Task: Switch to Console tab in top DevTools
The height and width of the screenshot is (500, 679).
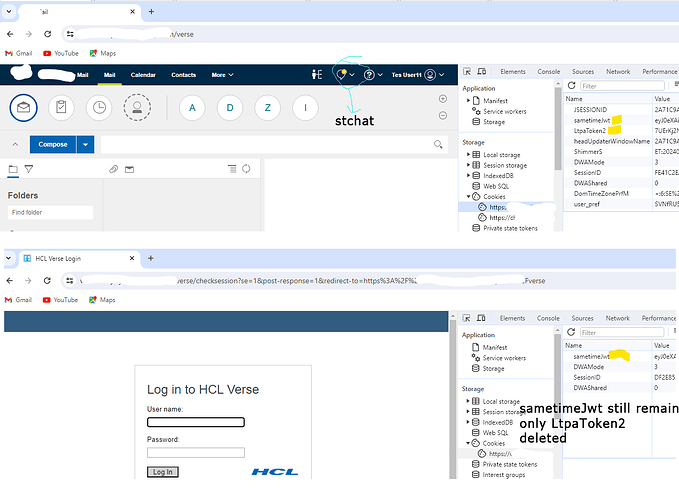Action: pos(549,71)
